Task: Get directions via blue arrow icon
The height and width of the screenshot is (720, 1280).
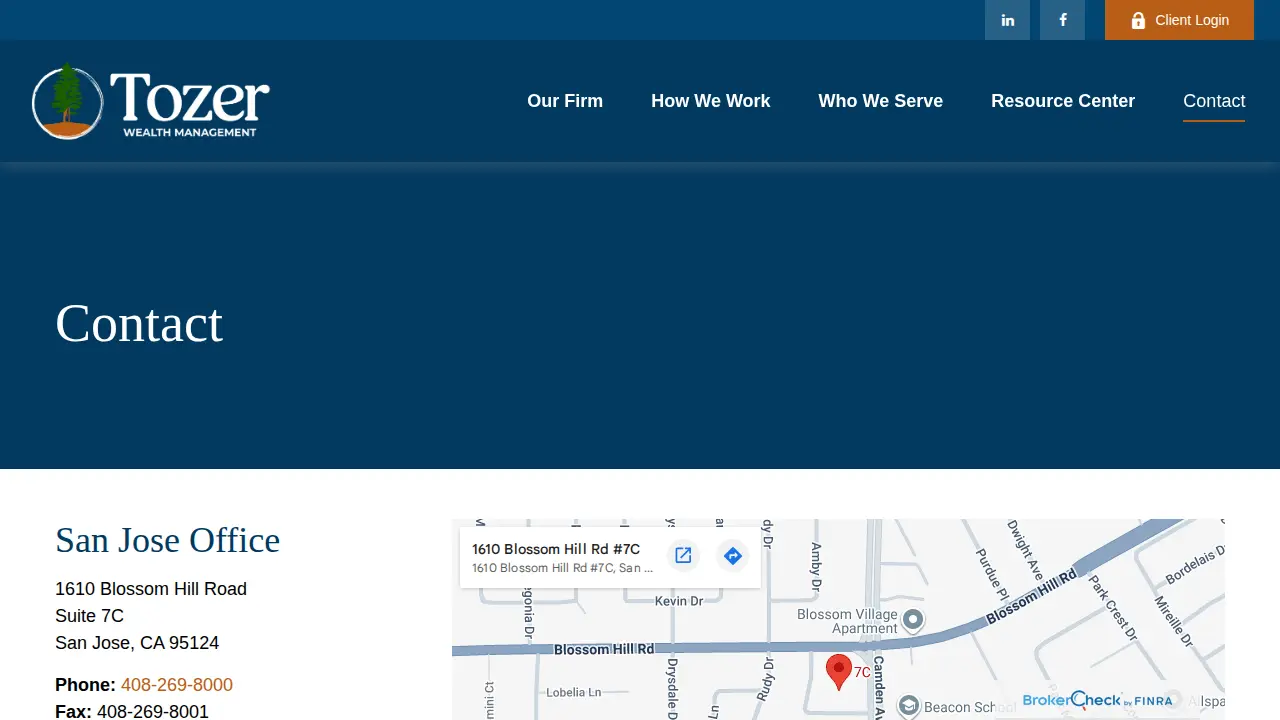Action: (x=733, y=555)
